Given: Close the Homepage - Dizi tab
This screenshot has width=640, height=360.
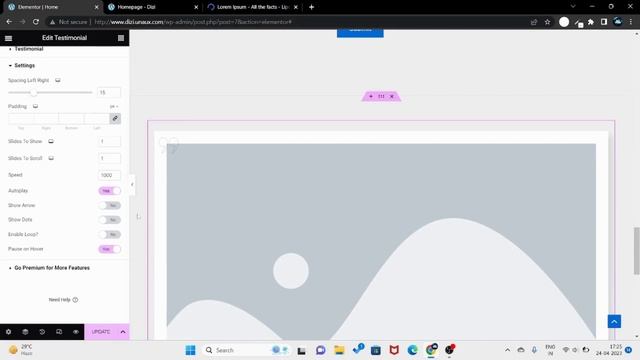Looking at the screenshot, I should [196, 7].
